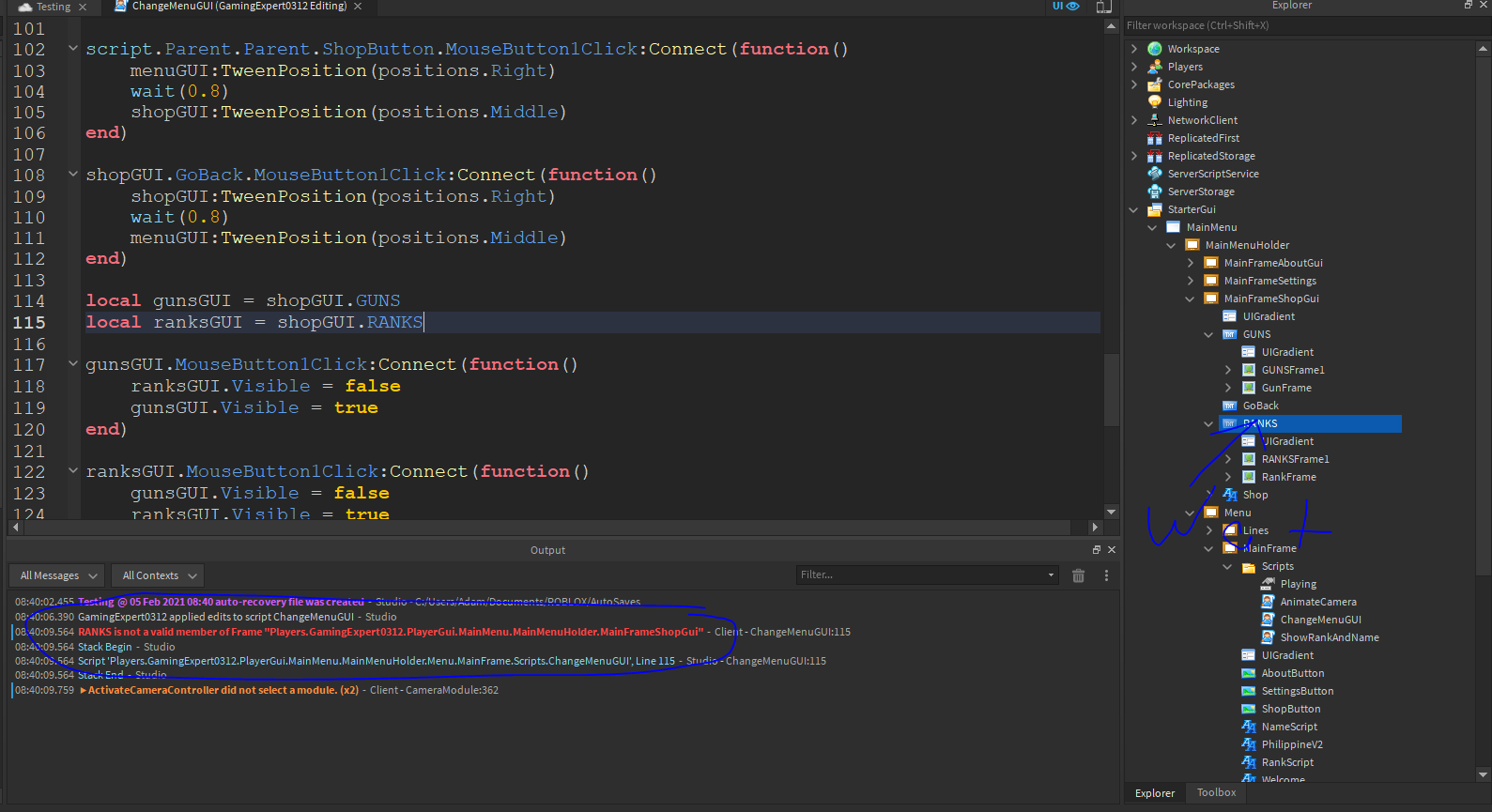Viewport: 1492px width, 812px height.
Task: Click the NameScript text label icon
Action: click(1249, 727)
